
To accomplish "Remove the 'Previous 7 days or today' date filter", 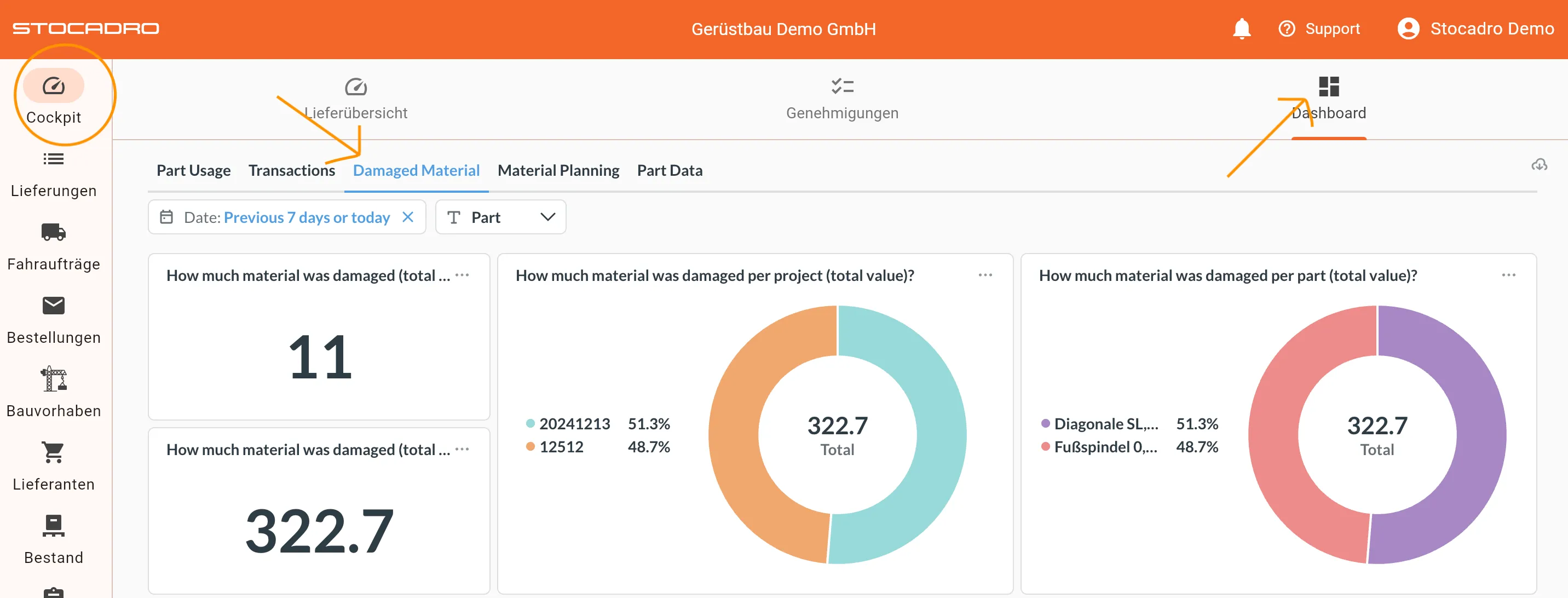I will click(x=408, y=217).
